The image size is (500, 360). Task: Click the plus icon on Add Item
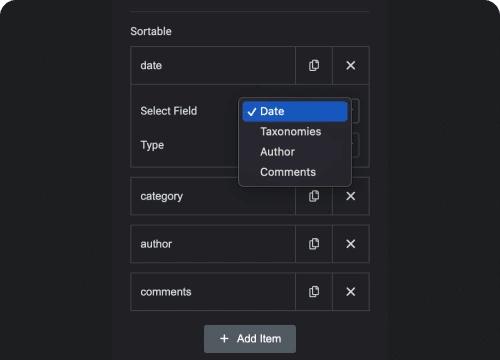(224, 339)
